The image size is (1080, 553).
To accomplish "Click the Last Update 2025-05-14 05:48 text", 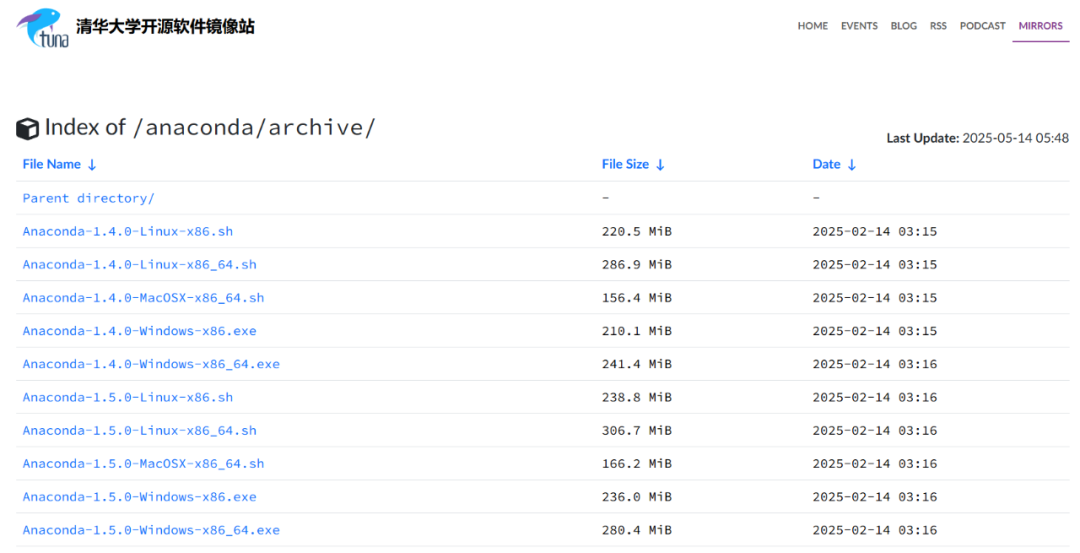I will point(977,138).
